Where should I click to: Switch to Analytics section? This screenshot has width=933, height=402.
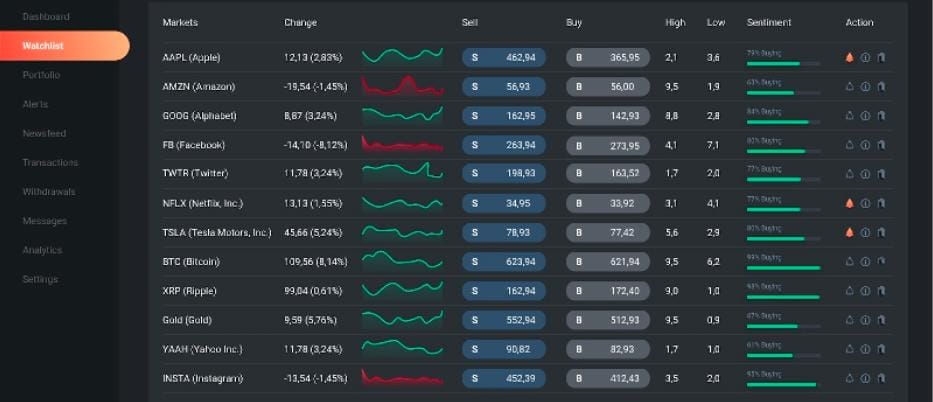[x=42, y=250]
